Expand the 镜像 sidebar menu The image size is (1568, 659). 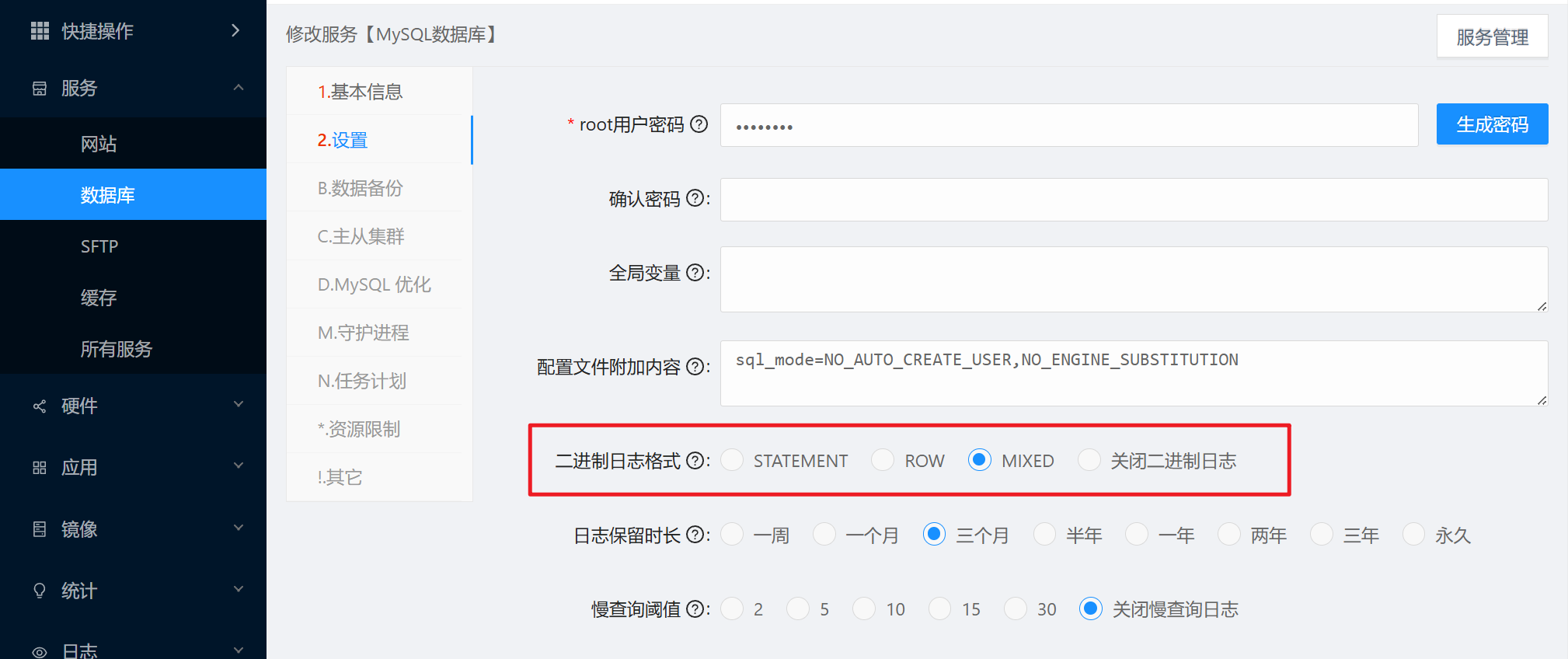click(239, 528)
